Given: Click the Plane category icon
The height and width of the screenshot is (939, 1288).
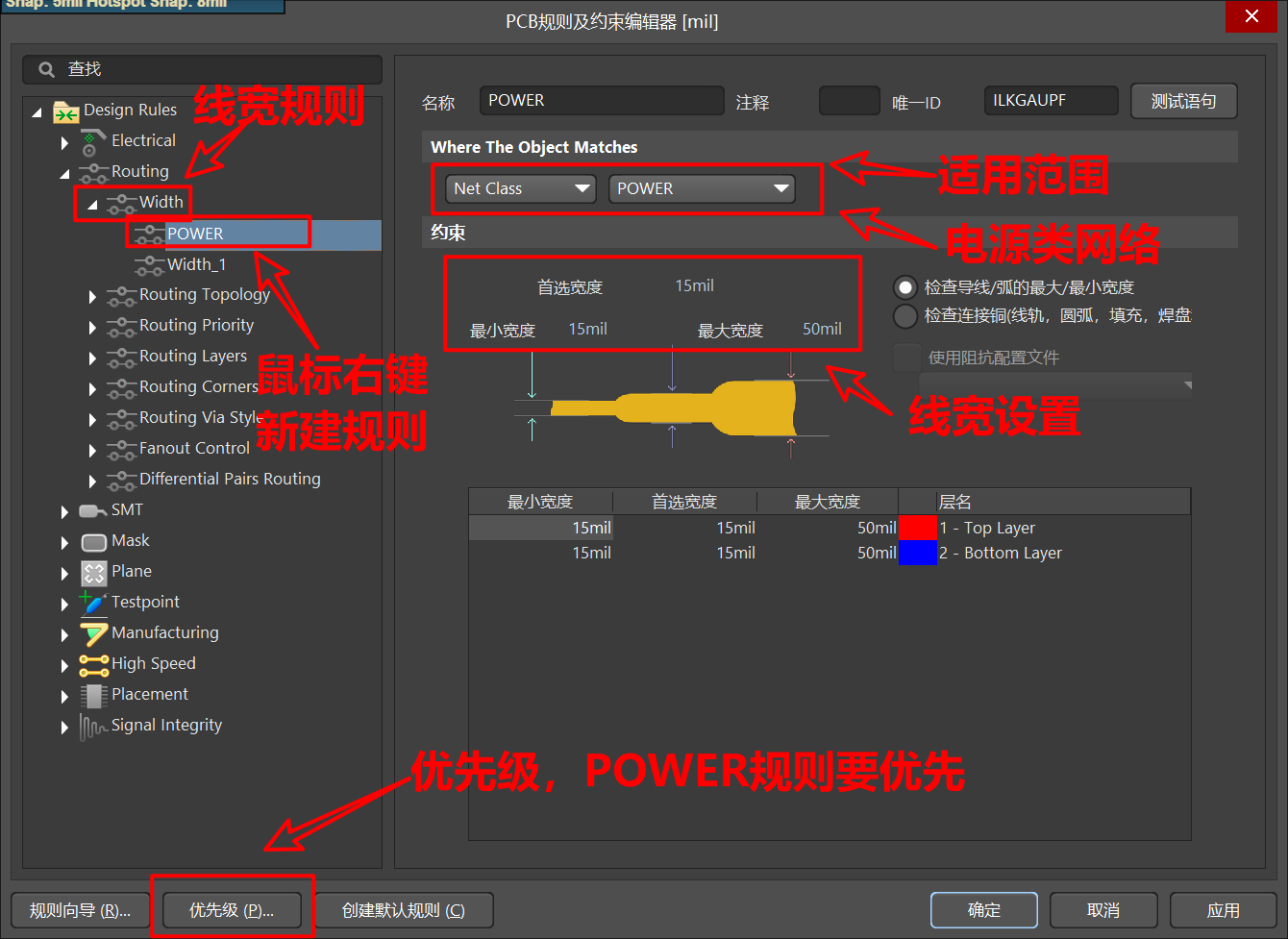Looking at the screenshot, I should click(x=93, y=573).
